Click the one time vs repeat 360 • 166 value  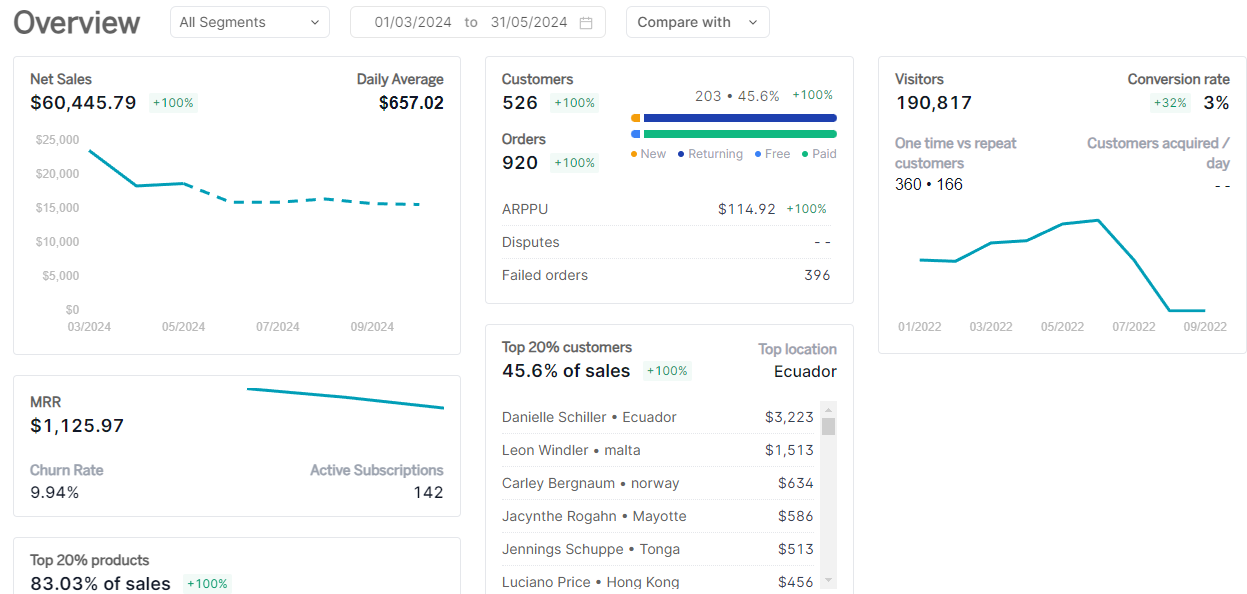929,184
